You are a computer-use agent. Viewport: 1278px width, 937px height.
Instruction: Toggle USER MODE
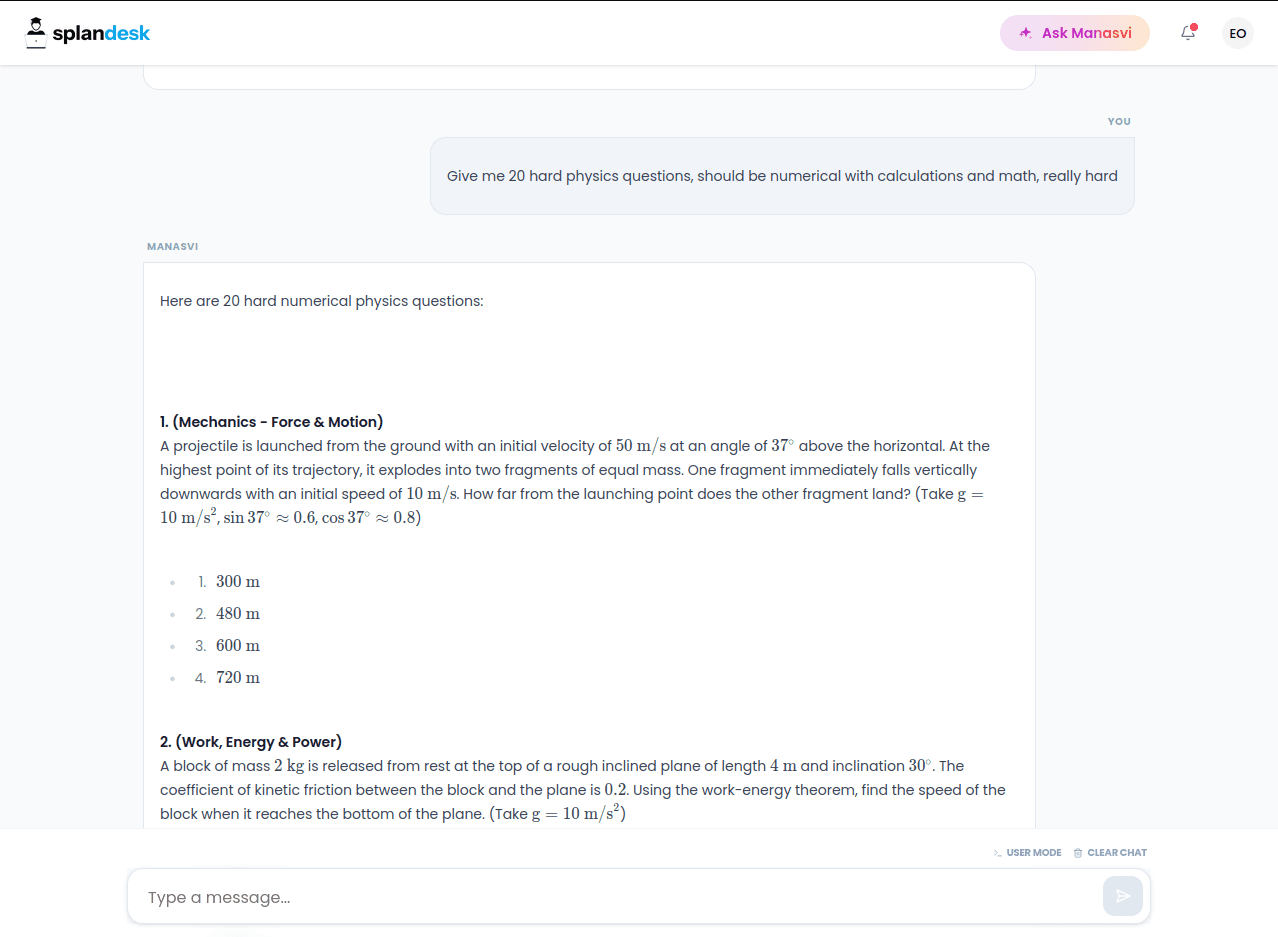[1033, 853]
